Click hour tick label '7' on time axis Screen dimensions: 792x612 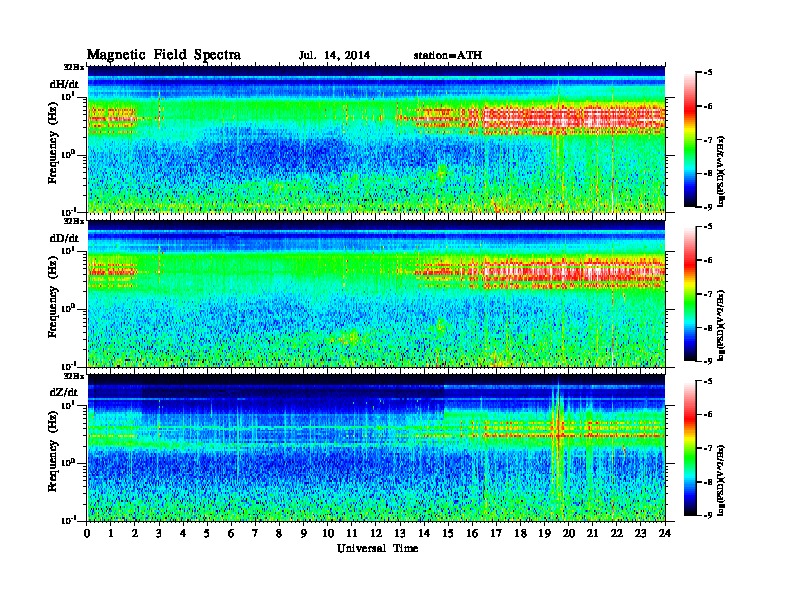[x=256, y=533]
